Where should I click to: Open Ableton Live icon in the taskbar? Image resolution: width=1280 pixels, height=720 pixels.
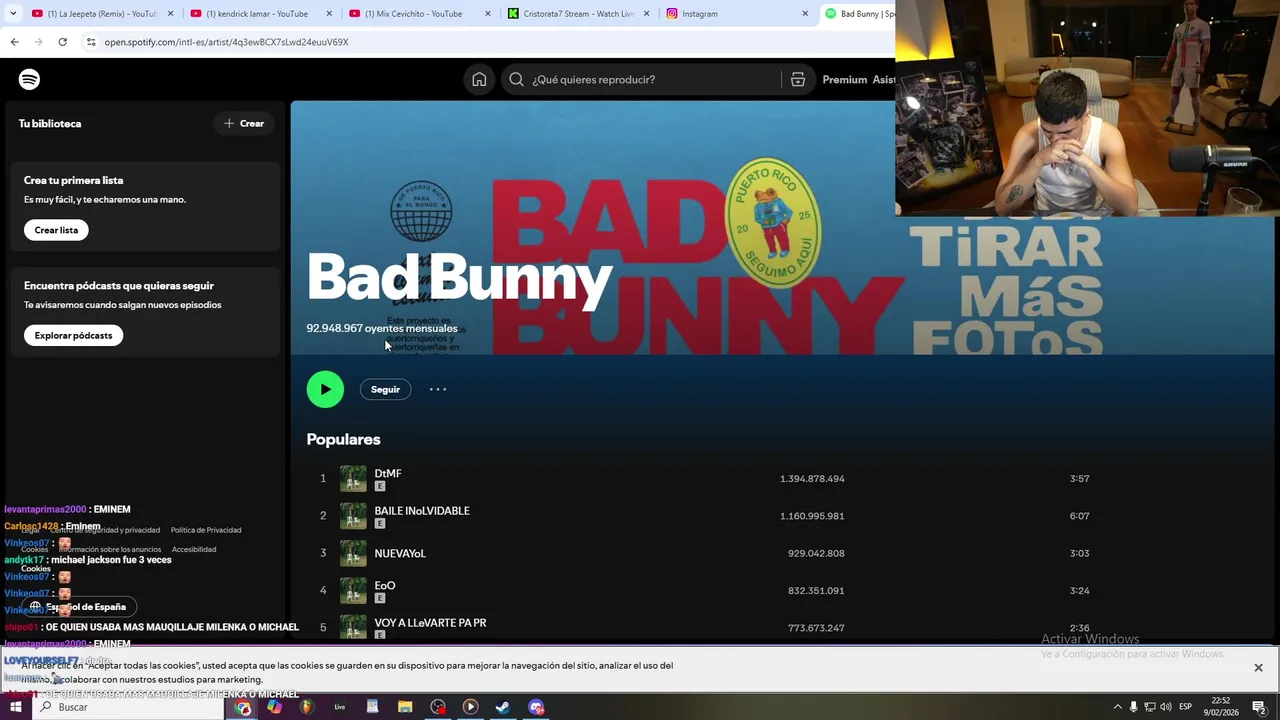click(340, 707)
